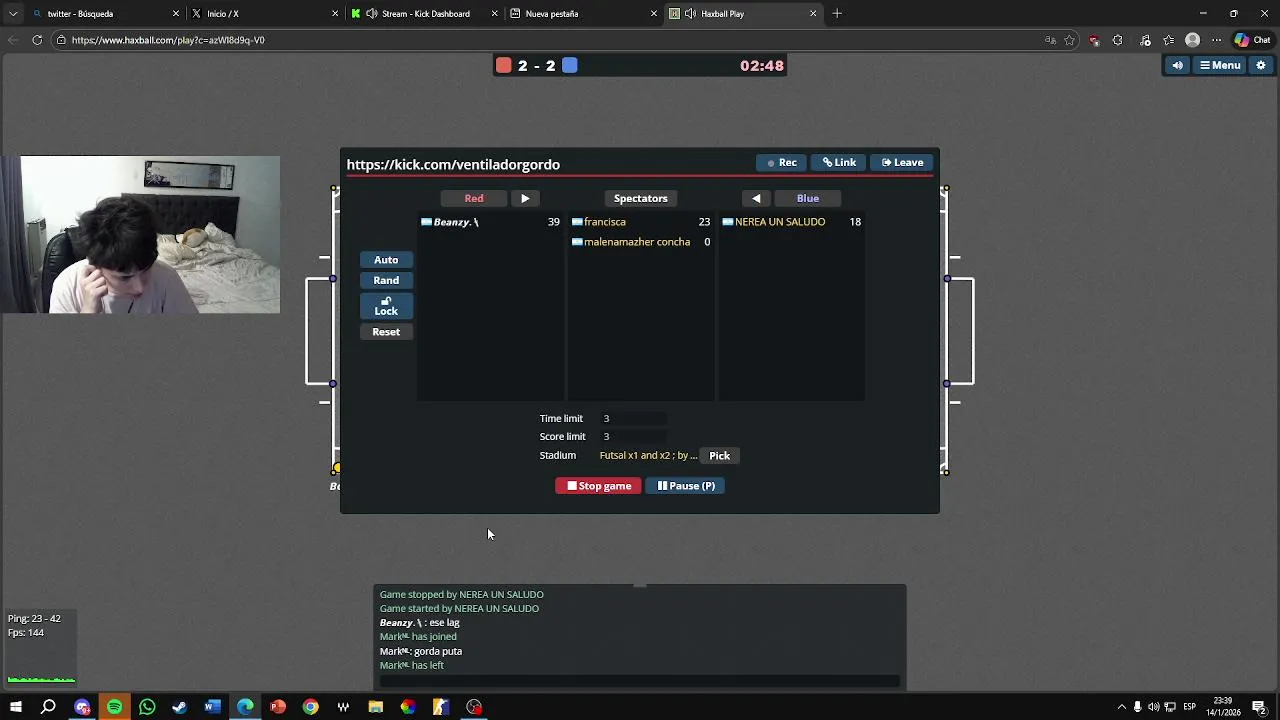
Task: Open the favorites list icon
Action: pos(1168,40)
